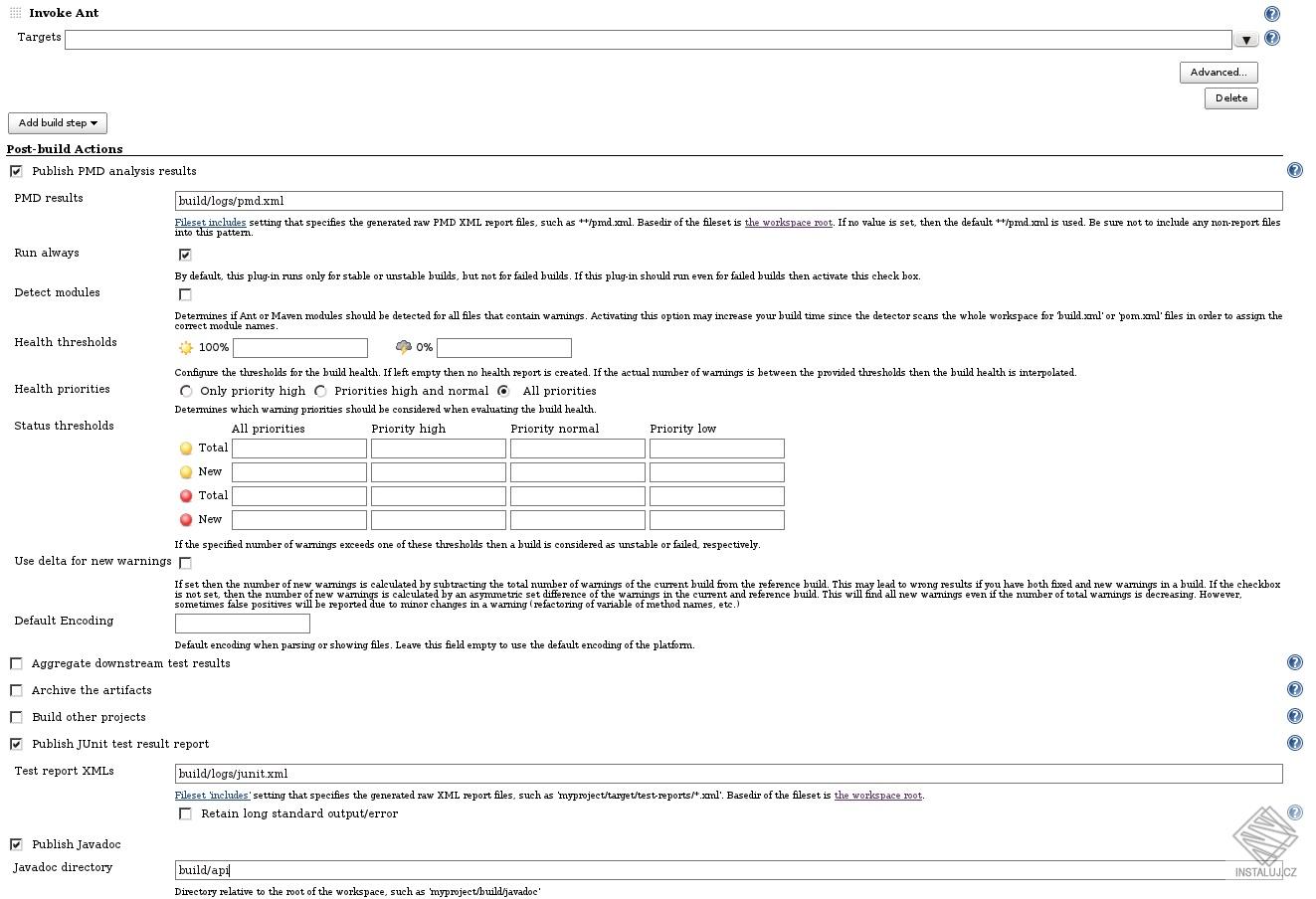Image resolution: width=1316 pixels, height=899 pixels.
Task: Click the yellow ball icon in the first Total row
Action: pos(186,449)
